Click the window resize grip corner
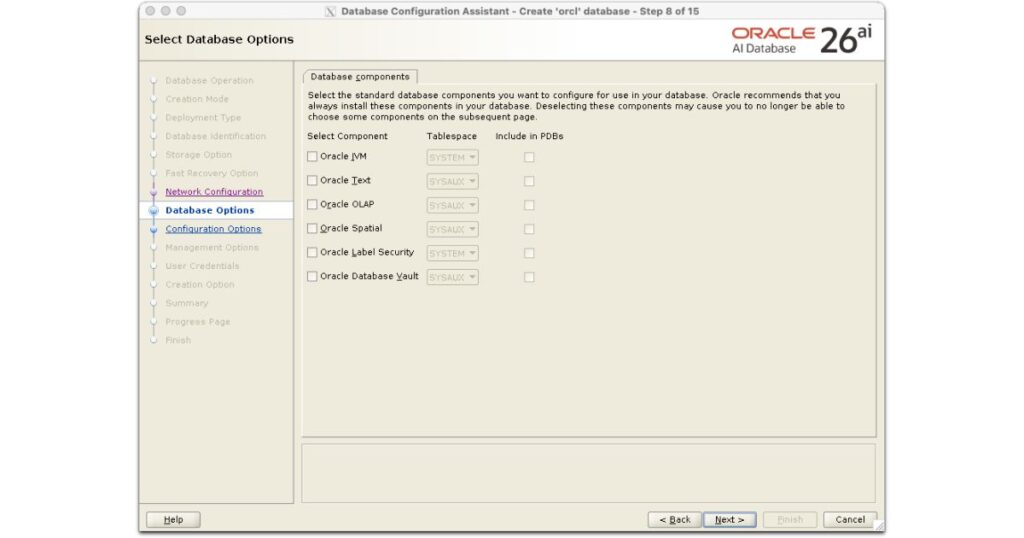The width and height of the screenshot is (1024, 538). [x=879, y=526]
